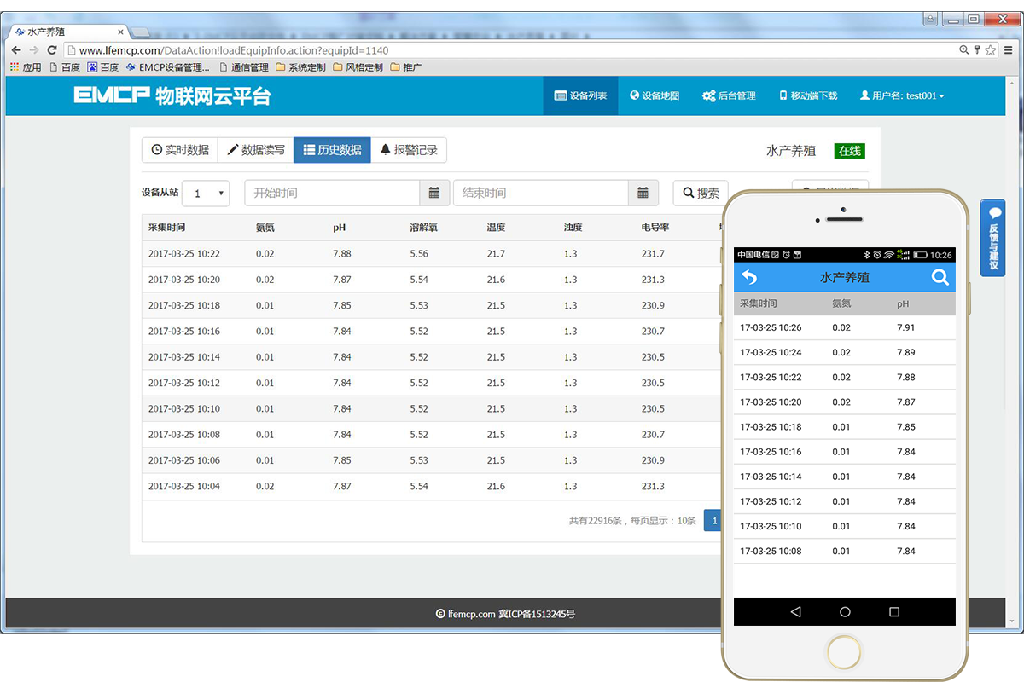Tap the Android recent apps square
This screenshot has height=682, width=1024.
point(894,612)
